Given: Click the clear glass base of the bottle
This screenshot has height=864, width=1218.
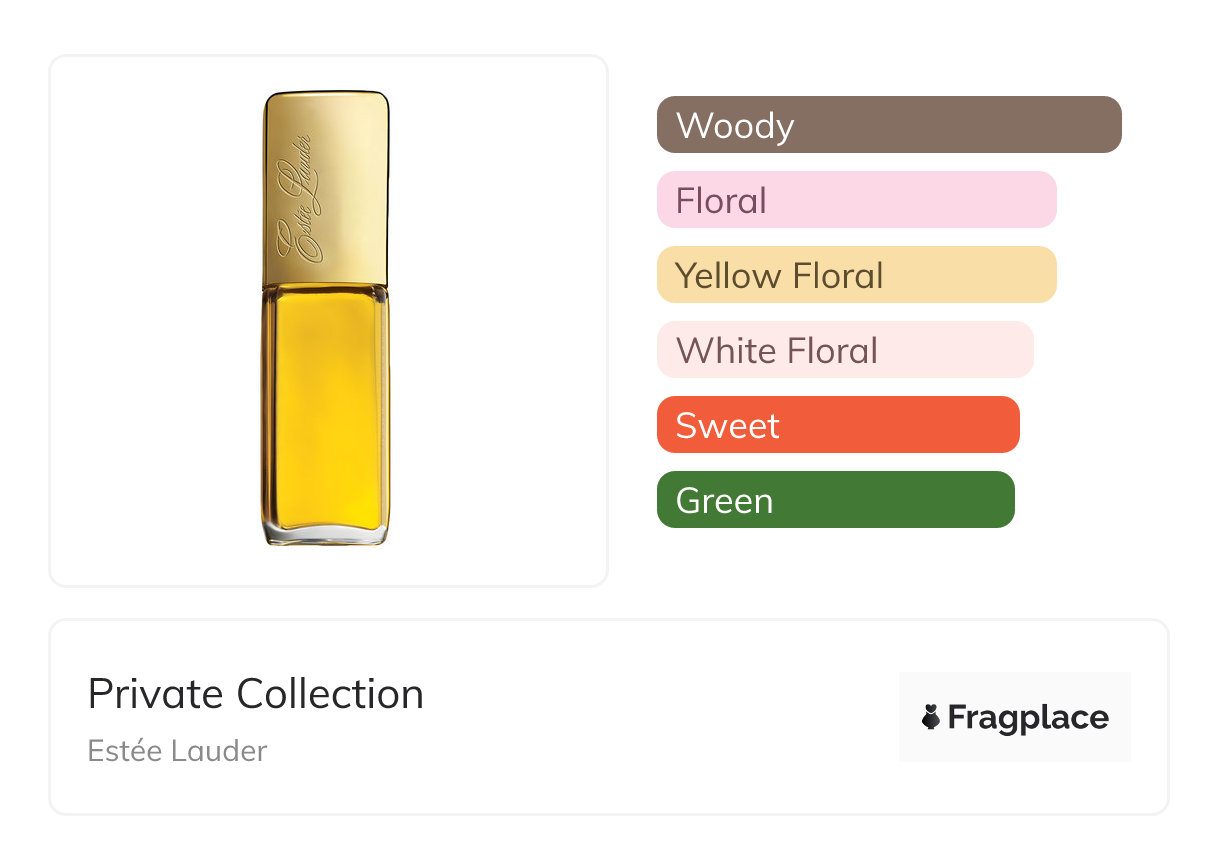Looking at the screenshot, I should (x=326, y=536).
